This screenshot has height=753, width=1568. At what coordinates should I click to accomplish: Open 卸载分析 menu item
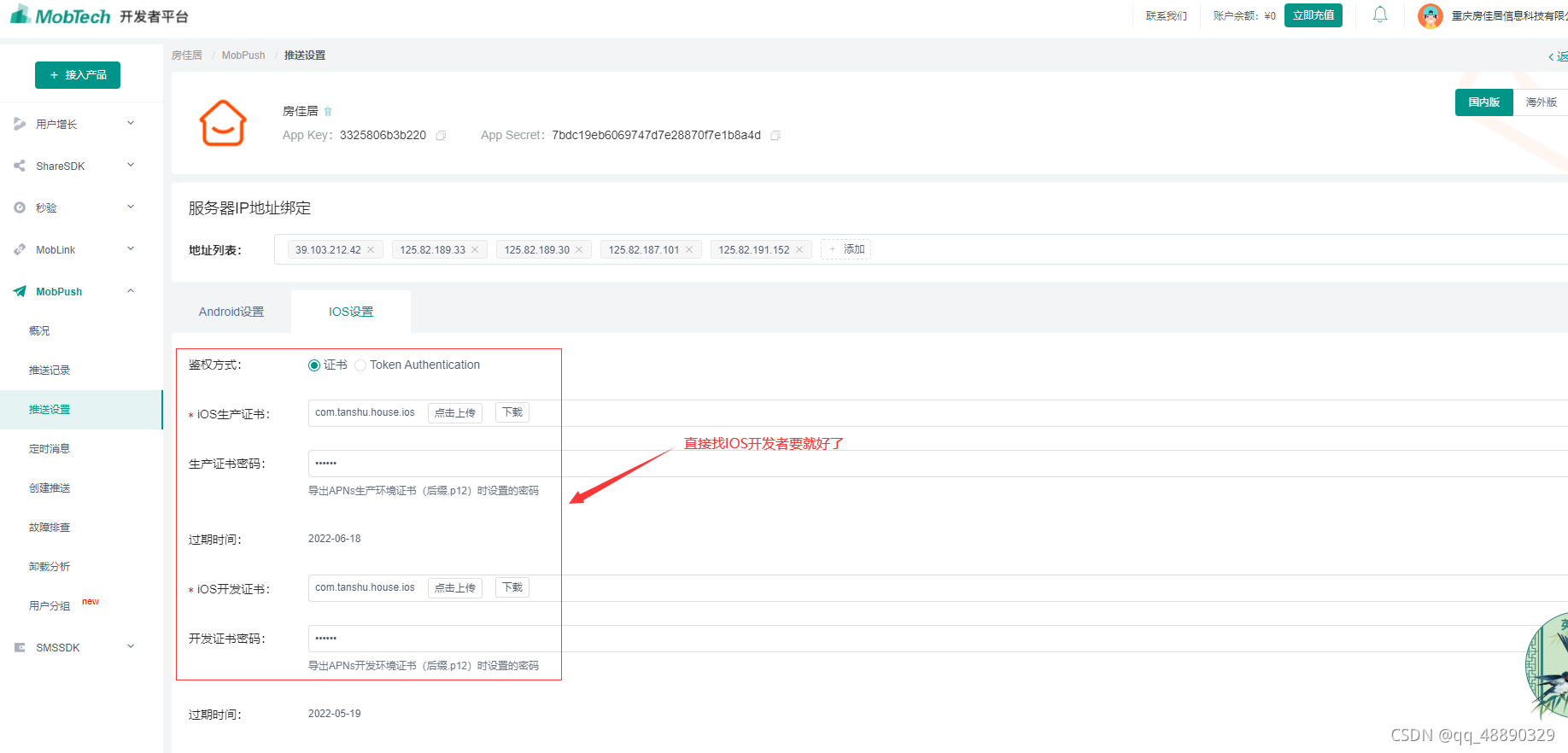pos(50,566)
